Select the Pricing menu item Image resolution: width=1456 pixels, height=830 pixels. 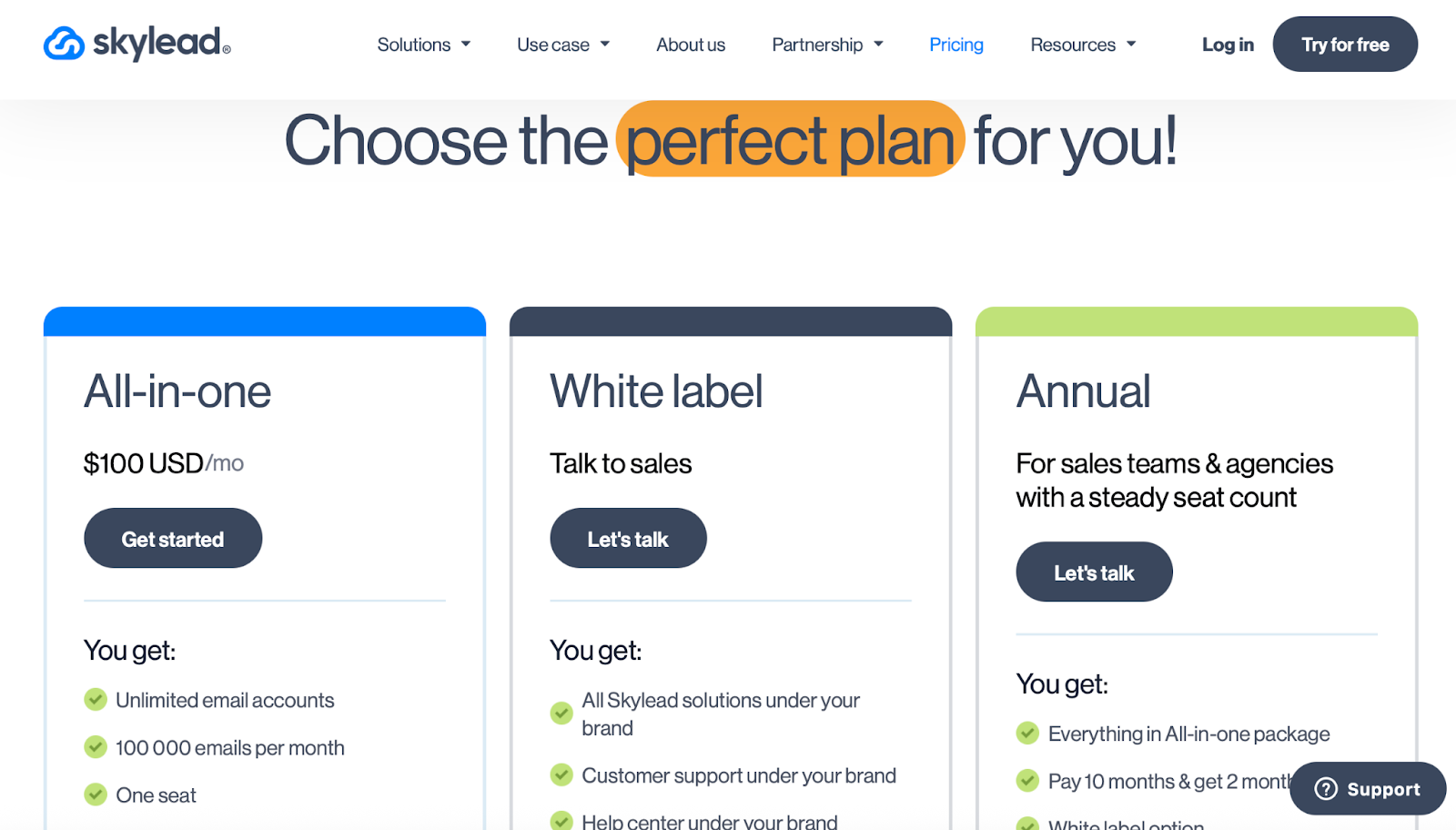(956, 44)
